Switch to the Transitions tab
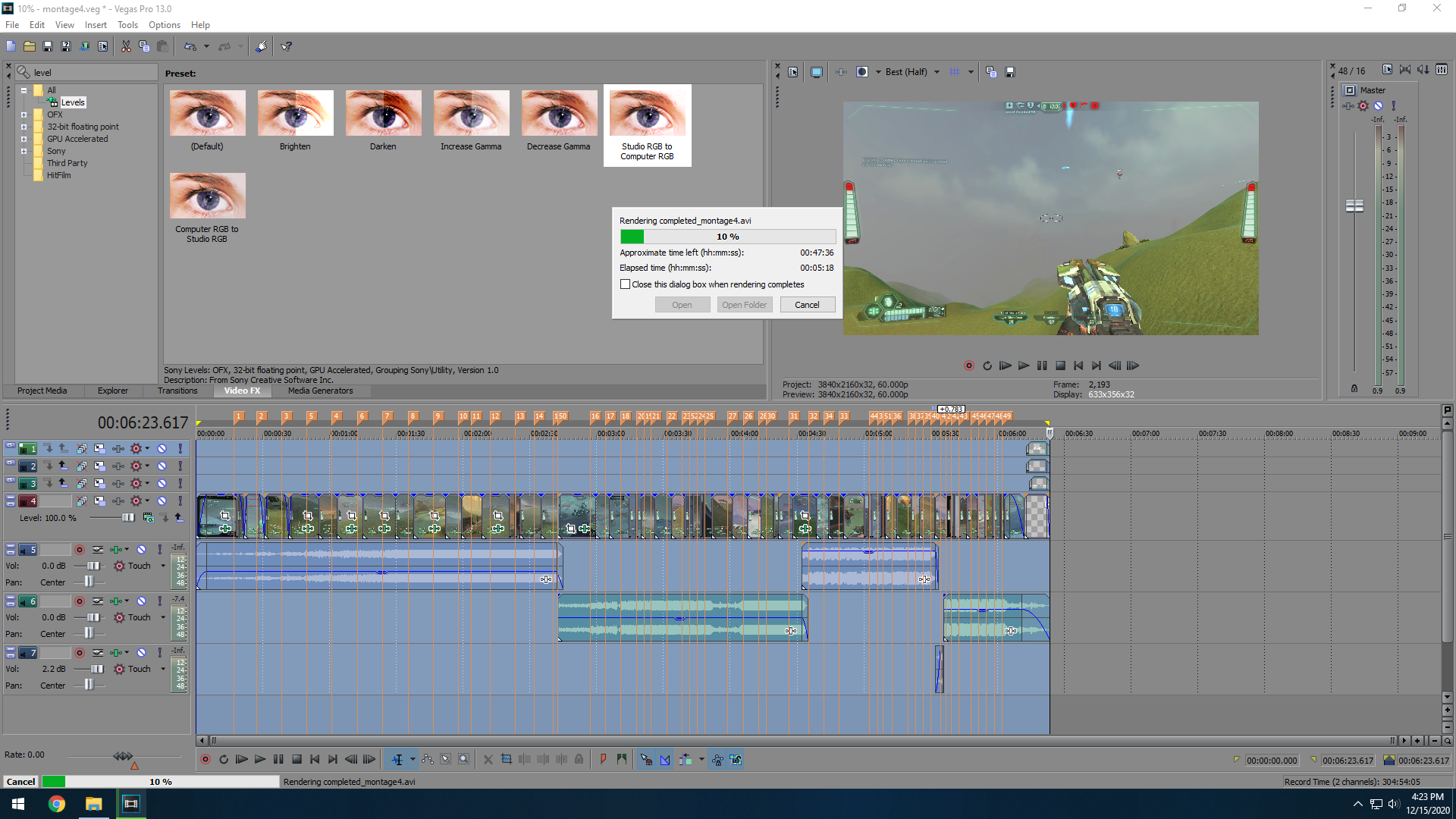The width and height of the screenshot is (1456, 819). click(x=177, y=391)
